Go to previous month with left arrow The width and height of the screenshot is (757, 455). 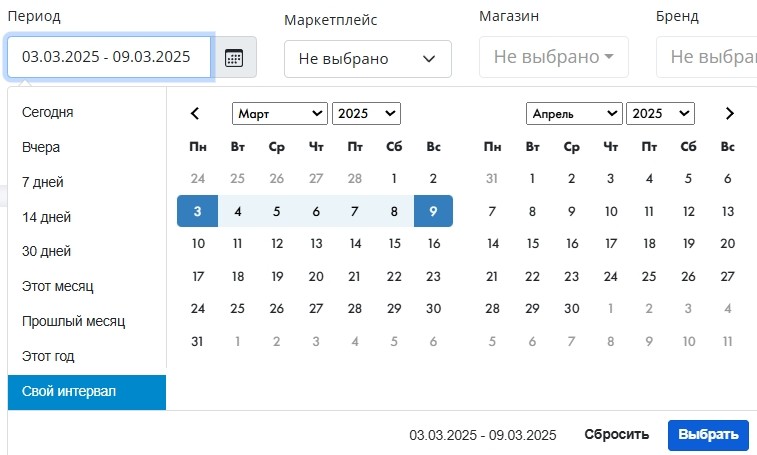pos(196,114)
